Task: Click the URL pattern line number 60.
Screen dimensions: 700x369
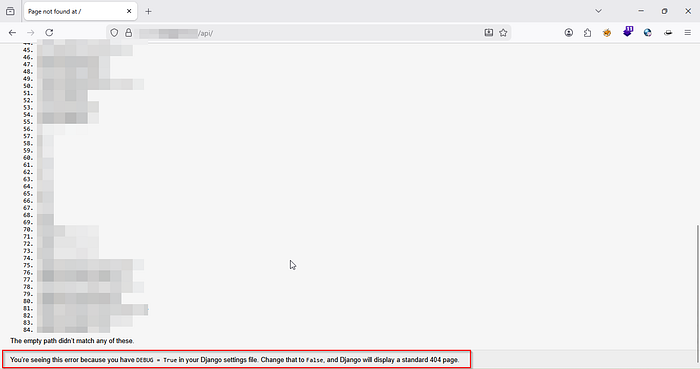Action: [28, 158]
